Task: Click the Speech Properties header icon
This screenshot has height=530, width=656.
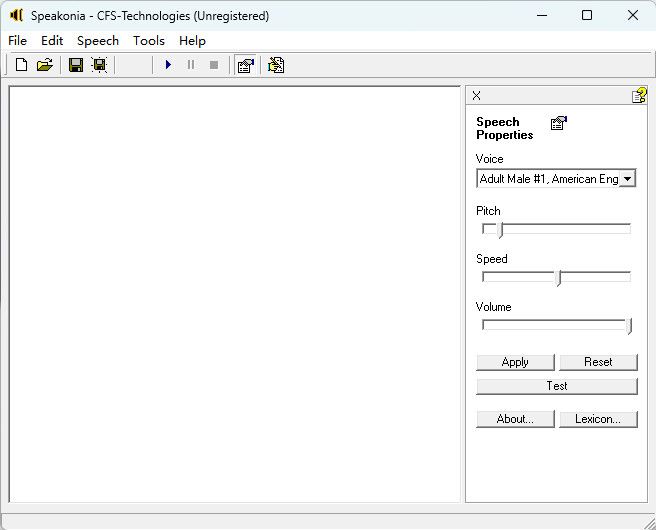Action: pos(559,123)
